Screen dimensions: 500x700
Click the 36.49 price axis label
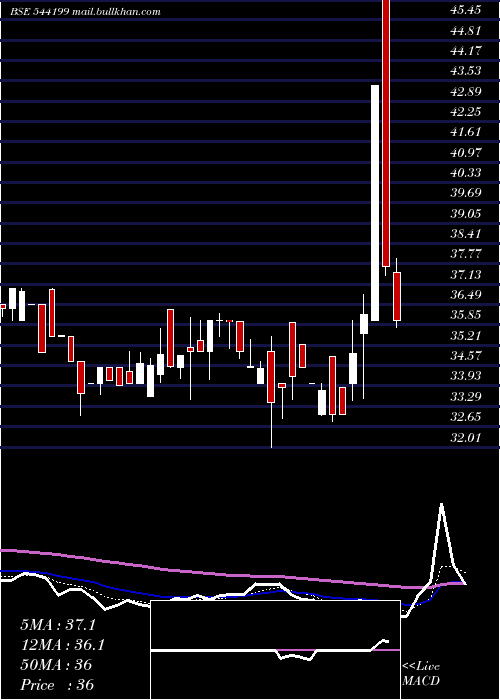pyautogui.click(x=466, y=295)
